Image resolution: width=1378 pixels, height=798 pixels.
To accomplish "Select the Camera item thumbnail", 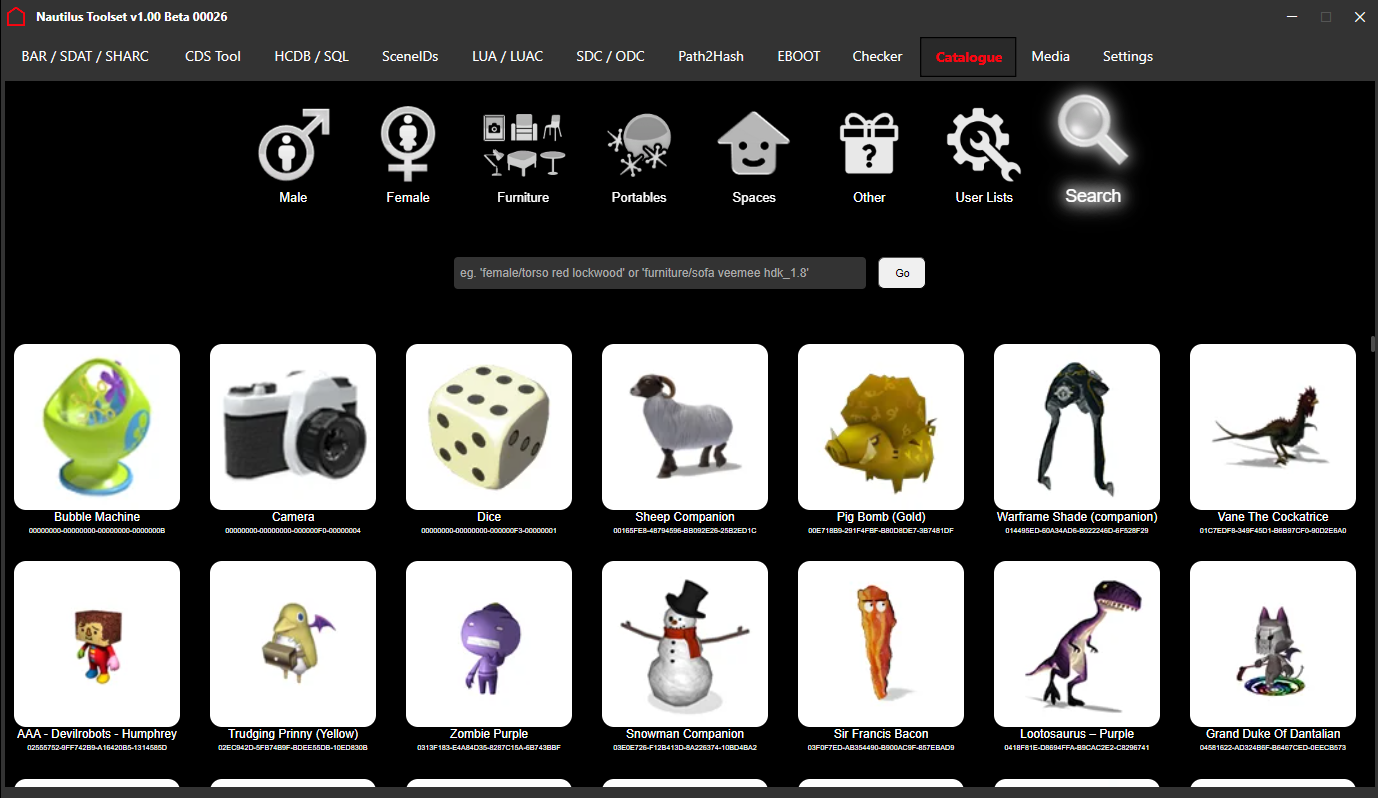I will click(293, 427).
